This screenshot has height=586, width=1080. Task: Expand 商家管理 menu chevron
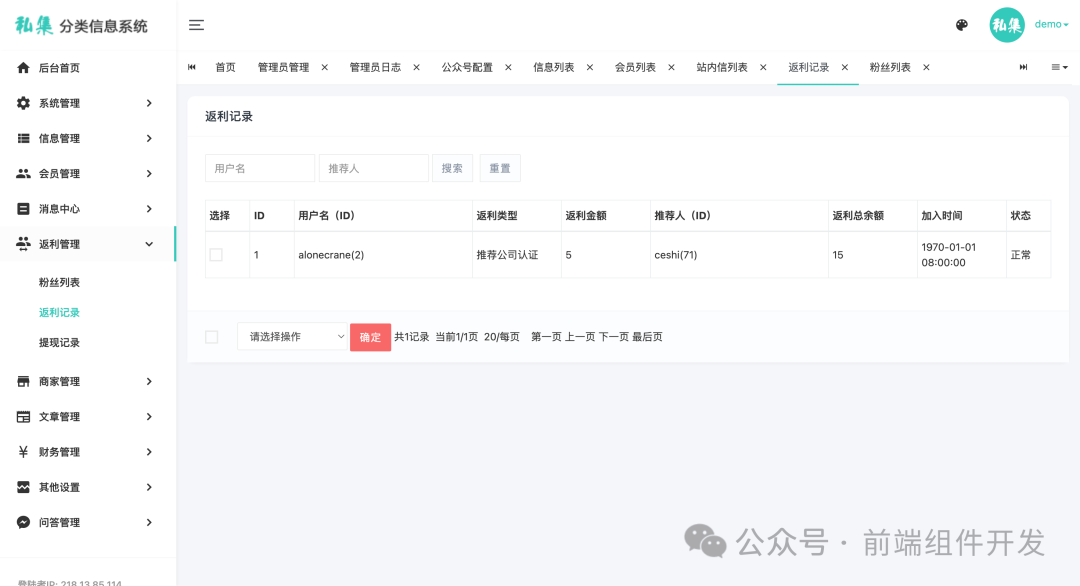[149, 381]
